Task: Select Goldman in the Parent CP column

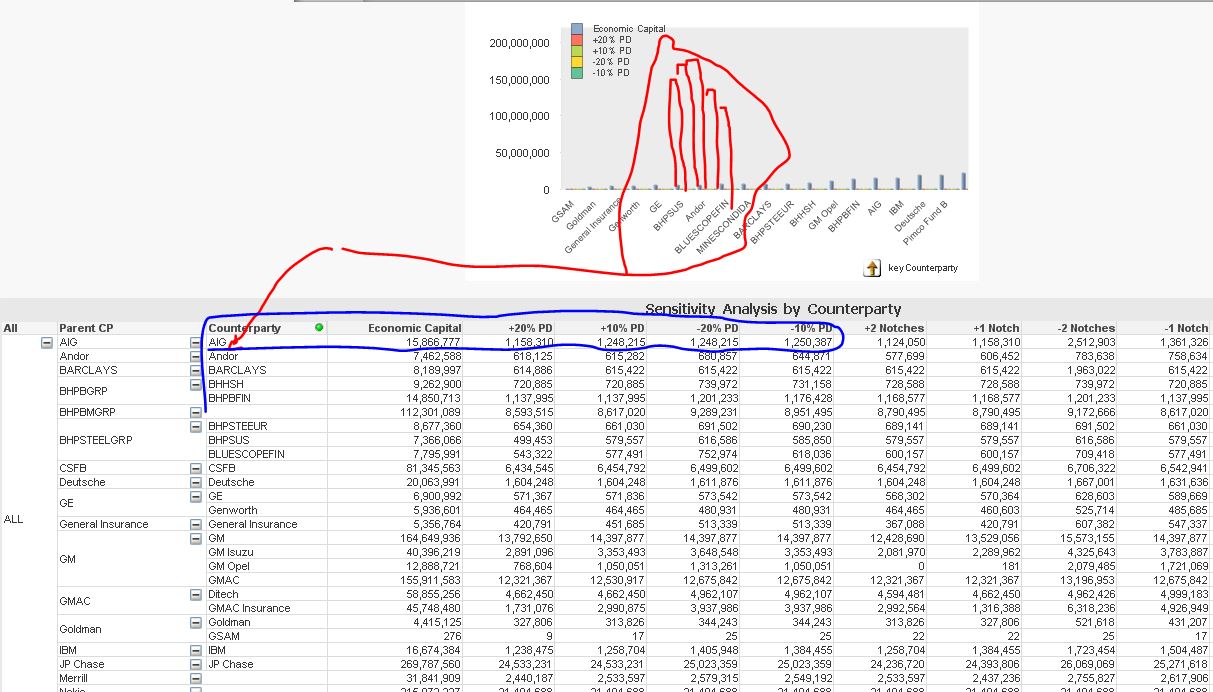Action: coord(79,629)
